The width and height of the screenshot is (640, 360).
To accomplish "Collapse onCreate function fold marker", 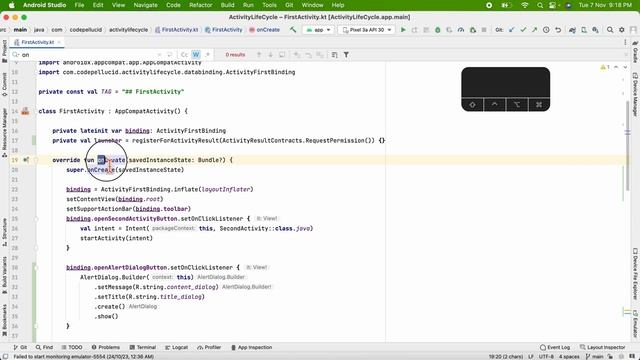I will tap(36, 160).
